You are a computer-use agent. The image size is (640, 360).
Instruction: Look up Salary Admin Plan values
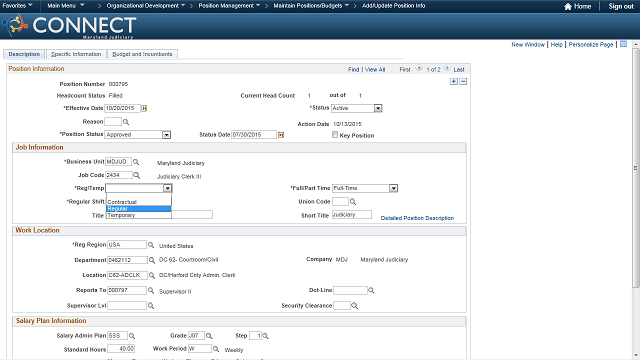coord(132,336)
